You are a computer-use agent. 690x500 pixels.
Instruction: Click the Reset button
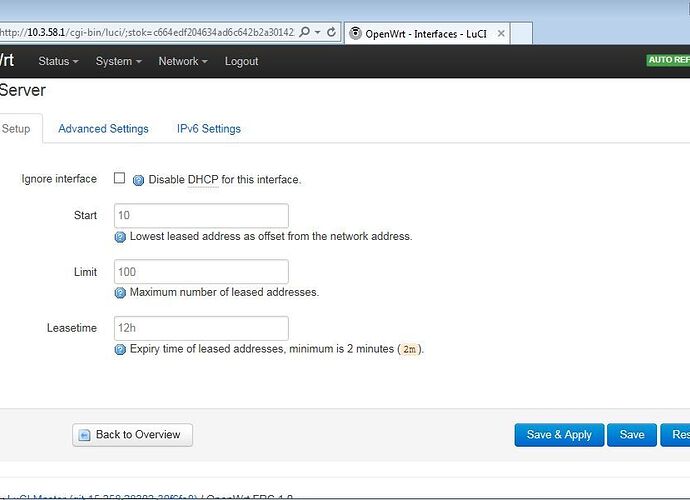(676, 435)
